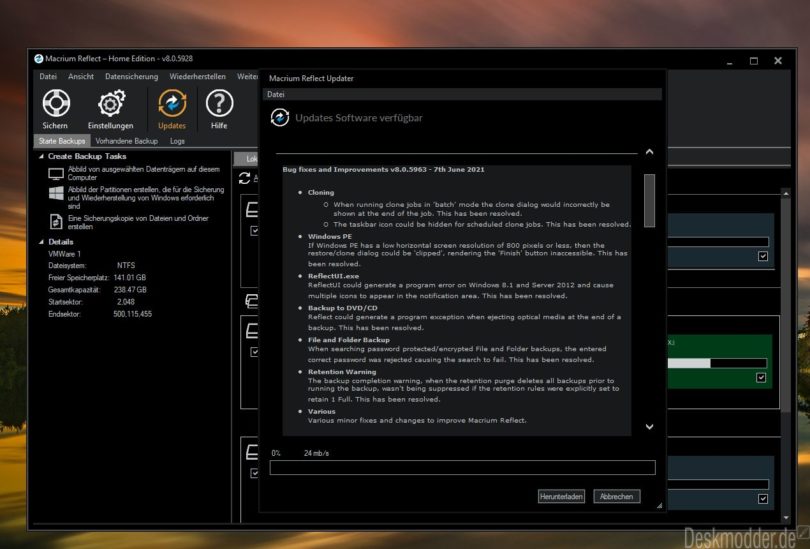Image resolution: width=810 pixels, height=549 pixels.
Task: Select the monitor icon for disk image task
Action: point(56,174)
